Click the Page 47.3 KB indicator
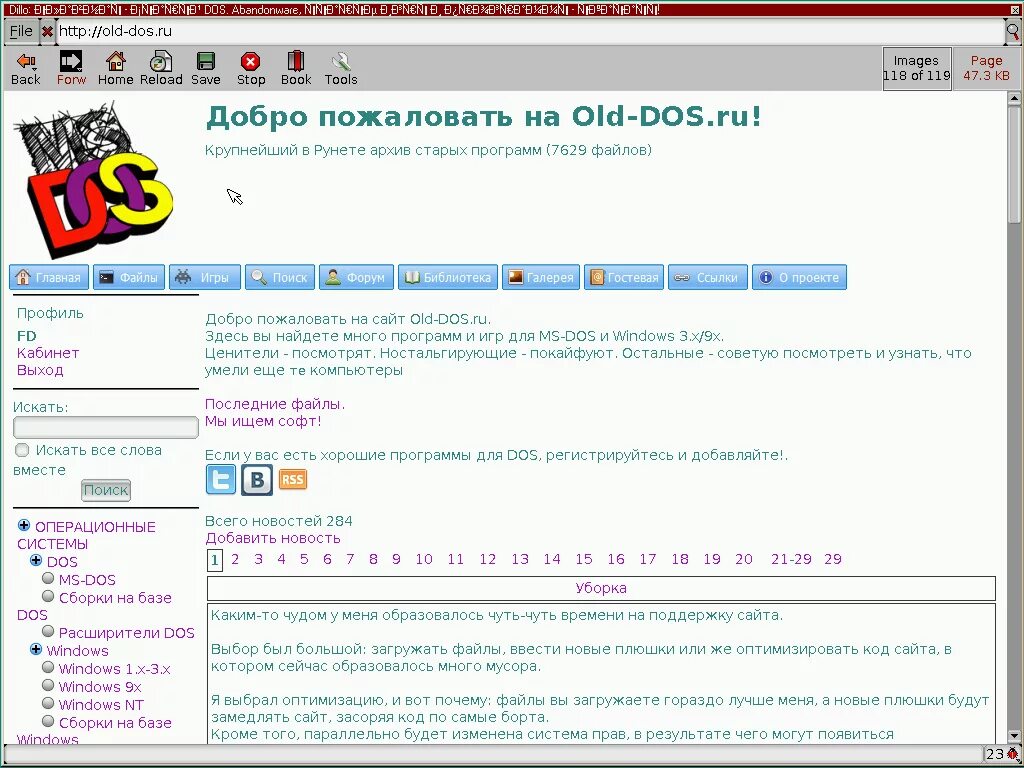 (x=986, y=68)
